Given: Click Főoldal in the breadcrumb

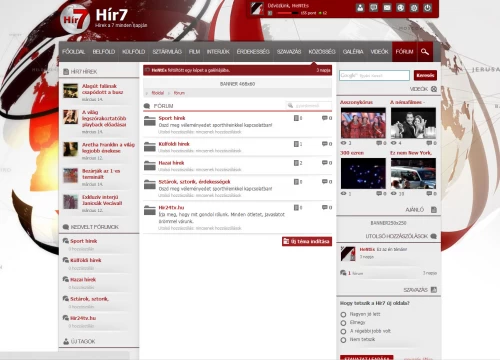Looking at the screenshot, I should 158,93.
